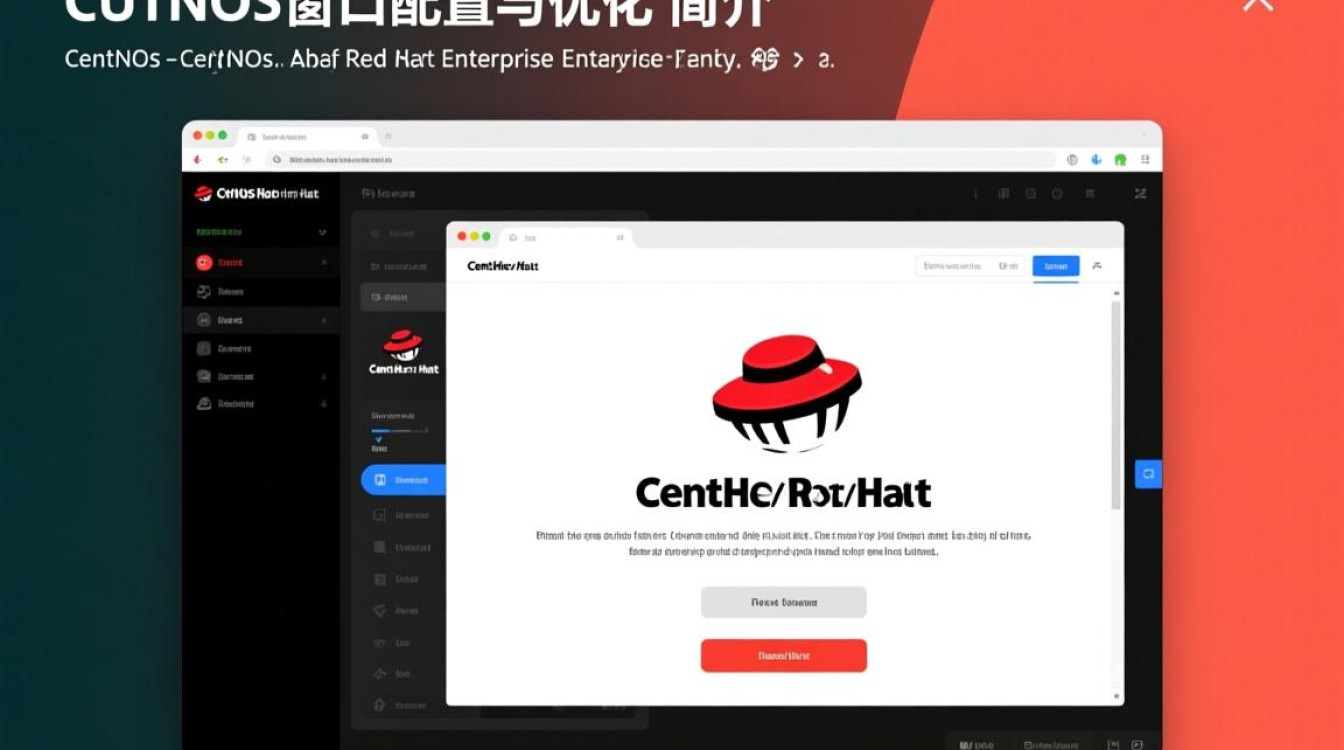Toggle the blue checkmark below the middle panel slider
The image size is (1344, 750).
(x=378, y=438)
